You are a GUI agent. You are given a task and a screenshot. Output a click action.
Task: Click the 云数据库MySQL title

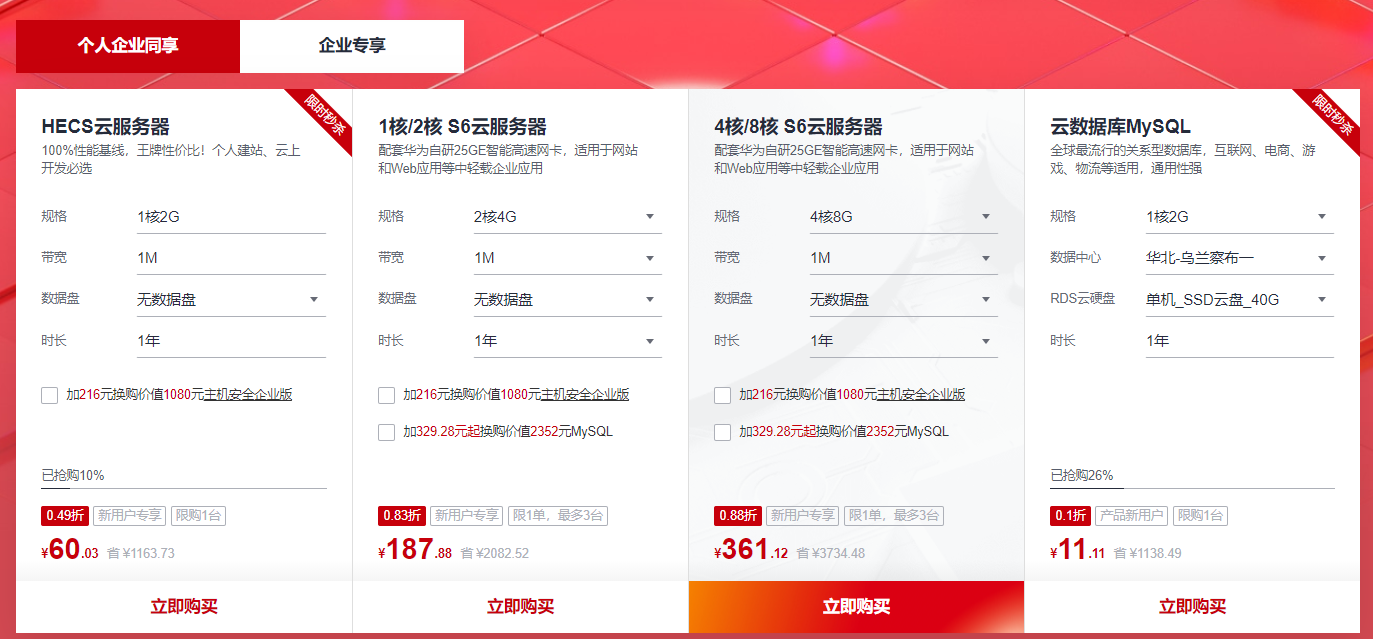(x=1120, y=127)
